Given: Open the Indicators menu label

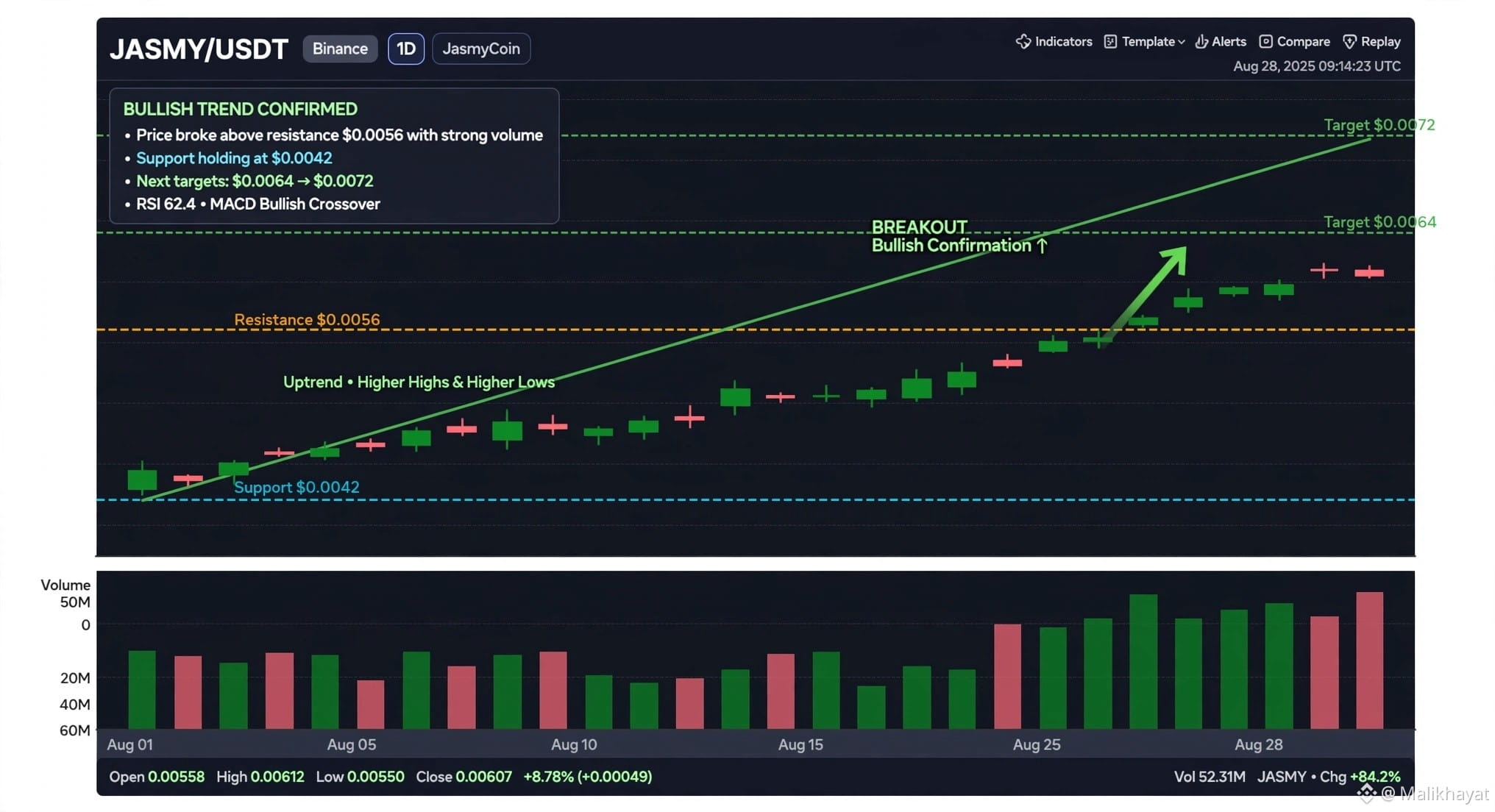Looking at the screenshot, I should click(x=1063, y=41).
